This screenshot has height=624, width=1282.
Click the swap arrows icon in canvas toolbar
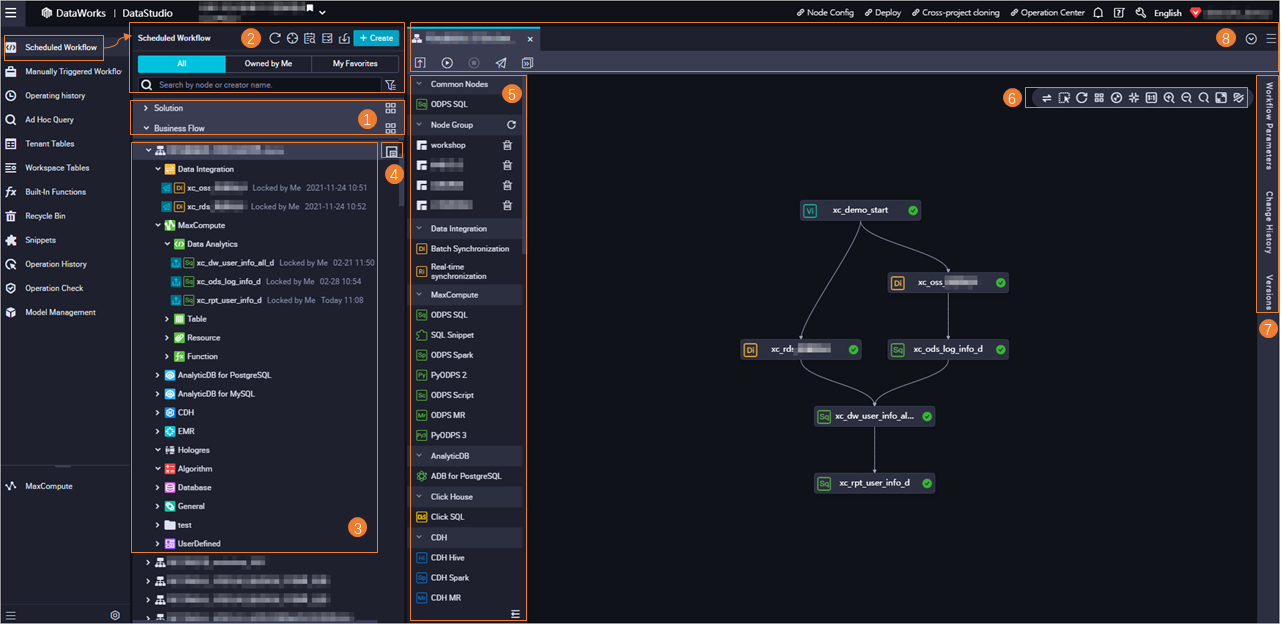[x=1046, y=98]
